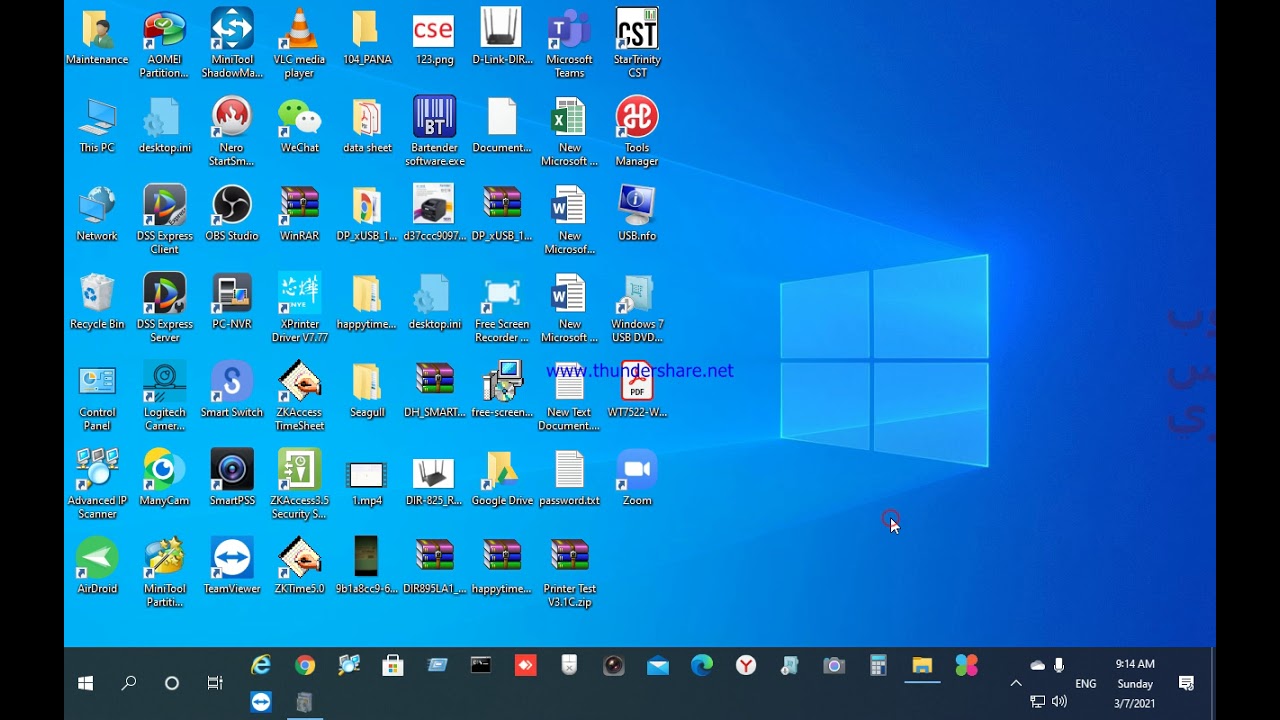Launch MiniTool Partition Wizard shortcut

tap(165, 573)
